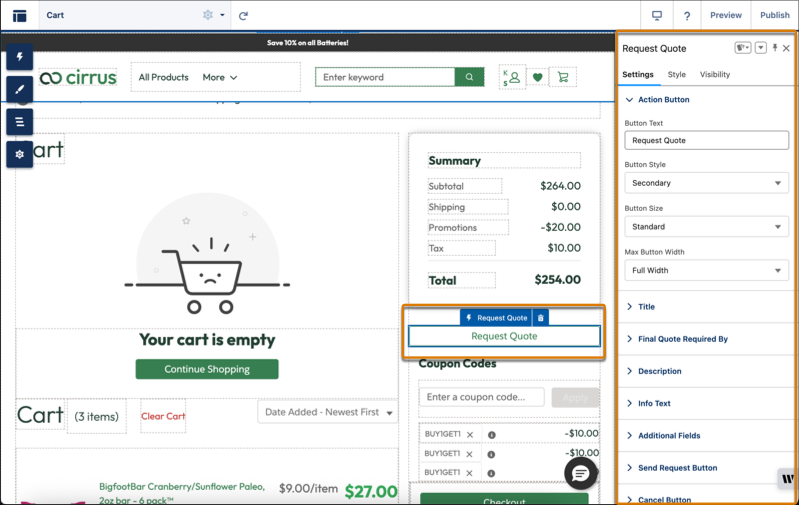This screenshot has height=505, width=799.
Task: Open the page structure panel icon at top left
Action: (x=19, y=15)
